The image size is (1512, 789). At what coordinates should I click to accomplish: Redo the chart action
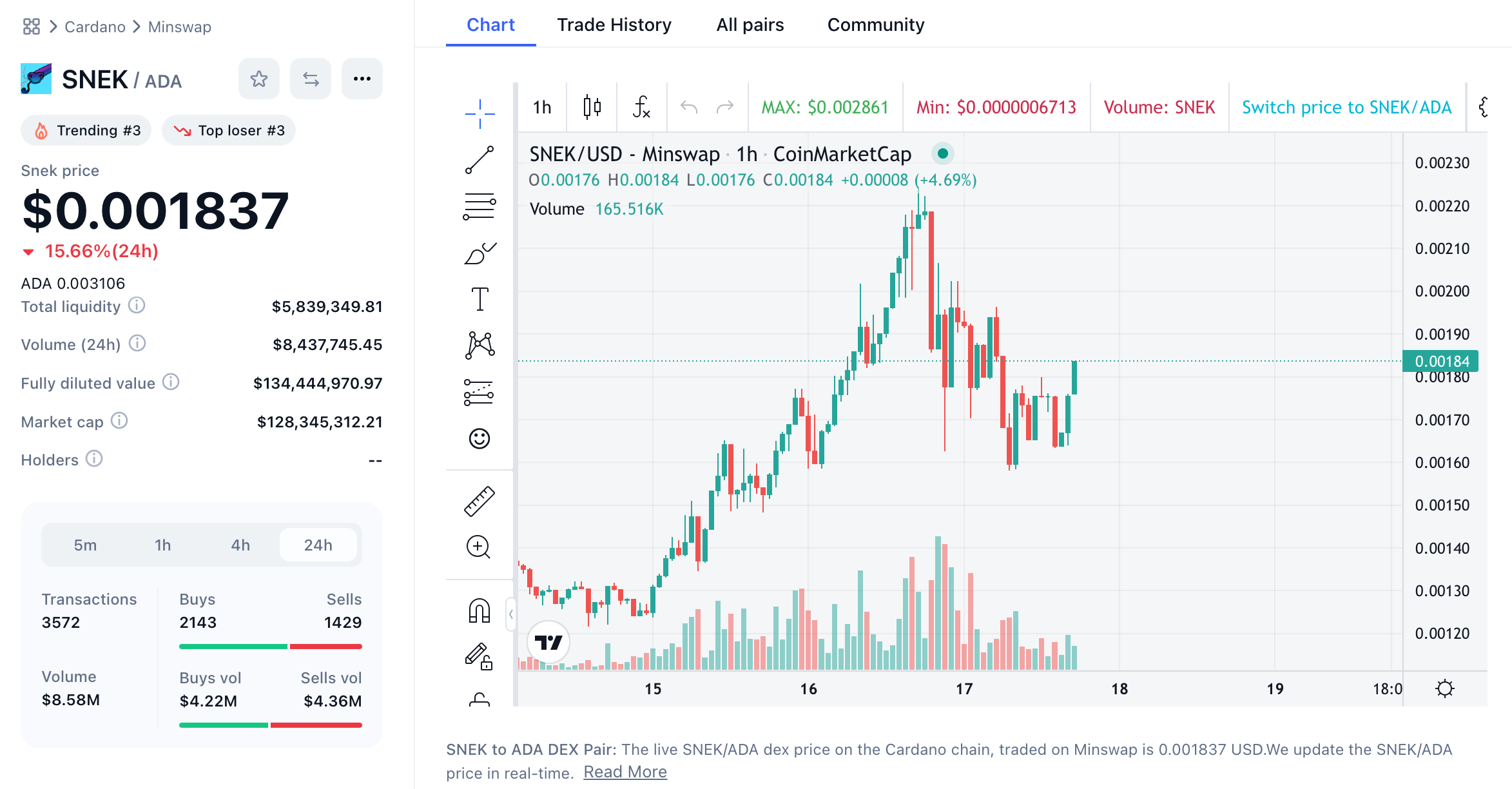coord(725,107)
